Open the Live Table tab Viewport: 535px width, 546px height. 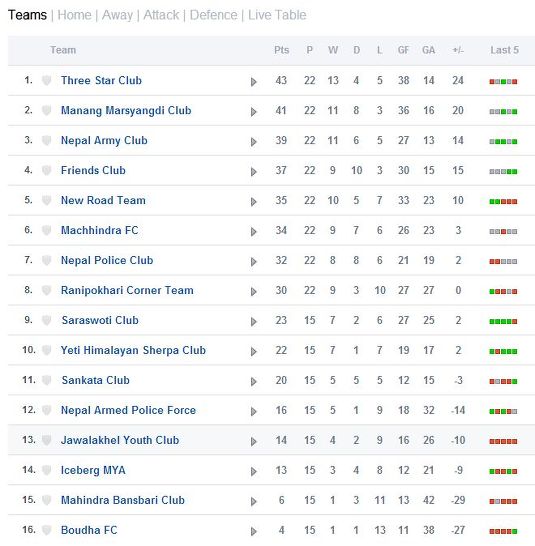click(x=277, y=15)
